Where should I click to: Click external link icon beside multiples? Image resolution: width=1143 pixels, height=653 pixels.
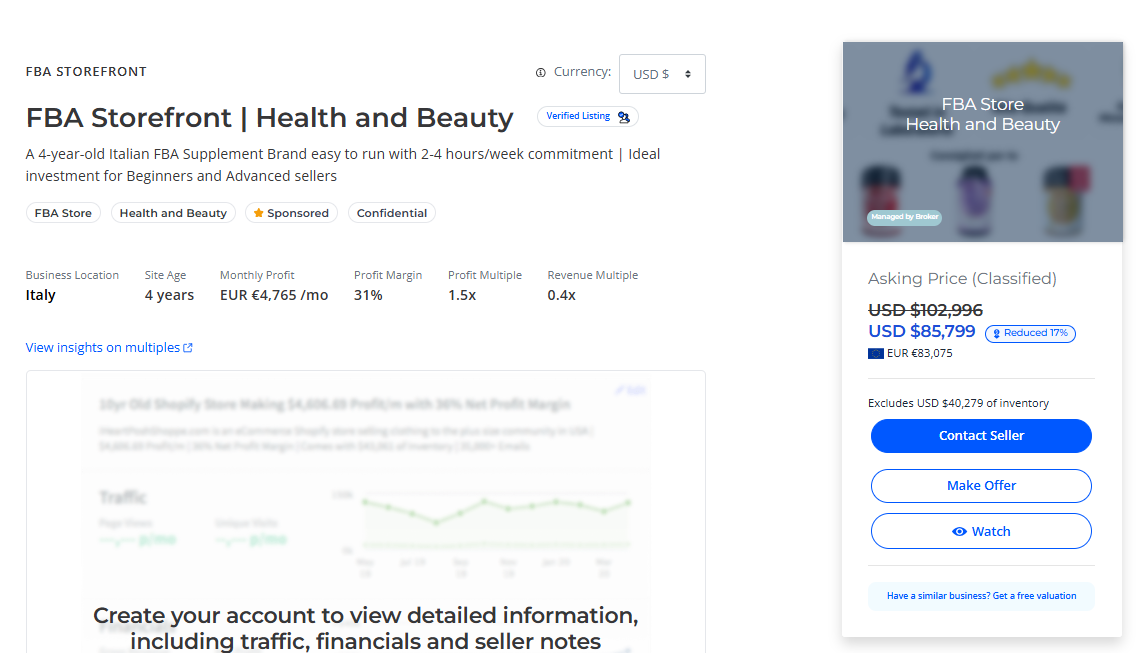188,348
